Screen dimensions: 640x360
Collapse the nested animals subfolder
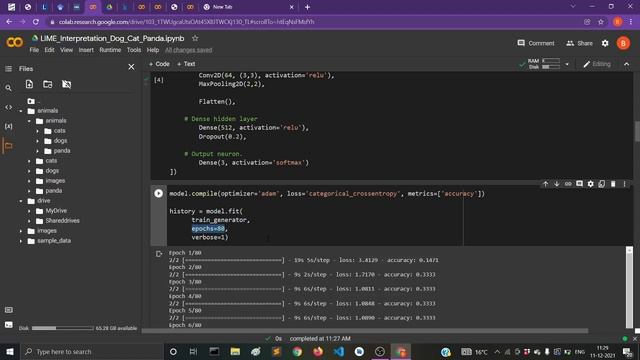tap(29, 121)
